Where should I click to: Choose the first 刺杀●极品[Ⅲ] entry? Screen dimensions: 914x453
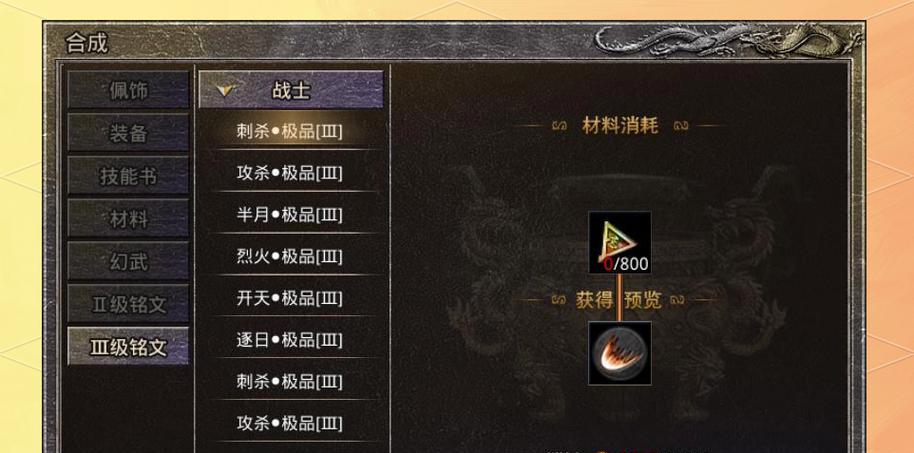pyautogui.click(x=290, y=131)
